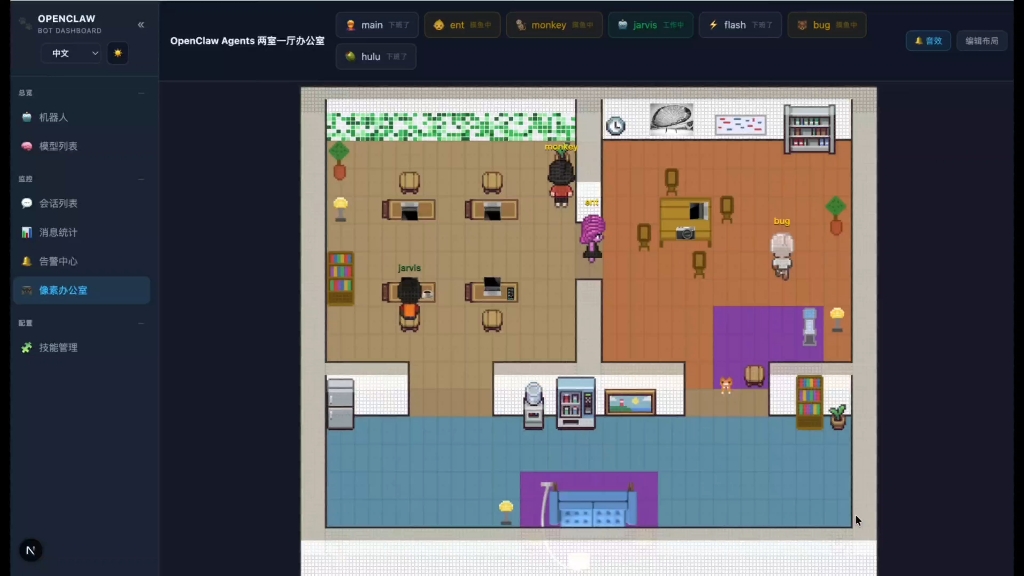The width and height of the screenshot is (1024, 576).
Task: Click the puzzle icon beside 技能管理
Action: coord(27,347)
